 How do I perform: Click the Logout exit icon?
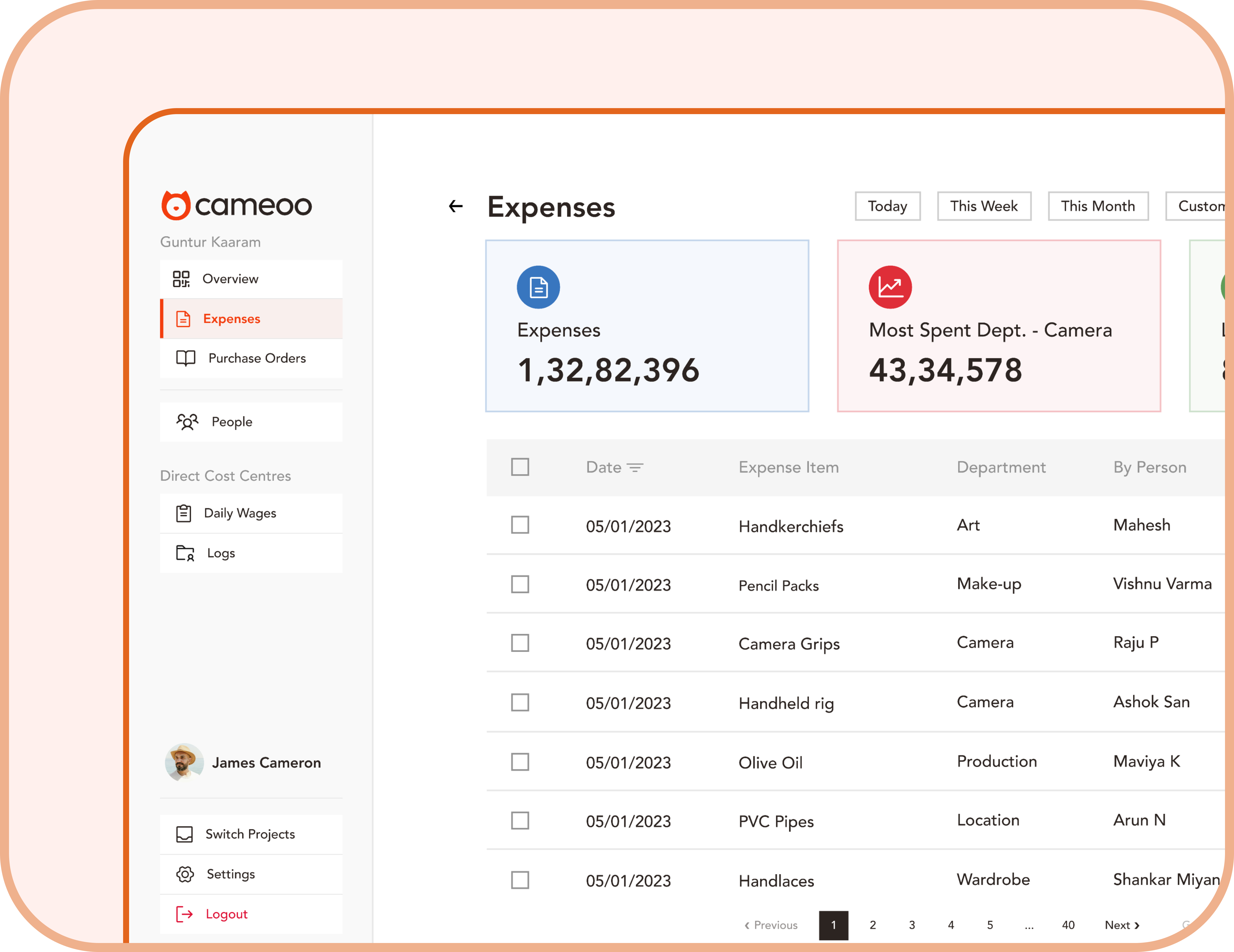click(184, 914)
